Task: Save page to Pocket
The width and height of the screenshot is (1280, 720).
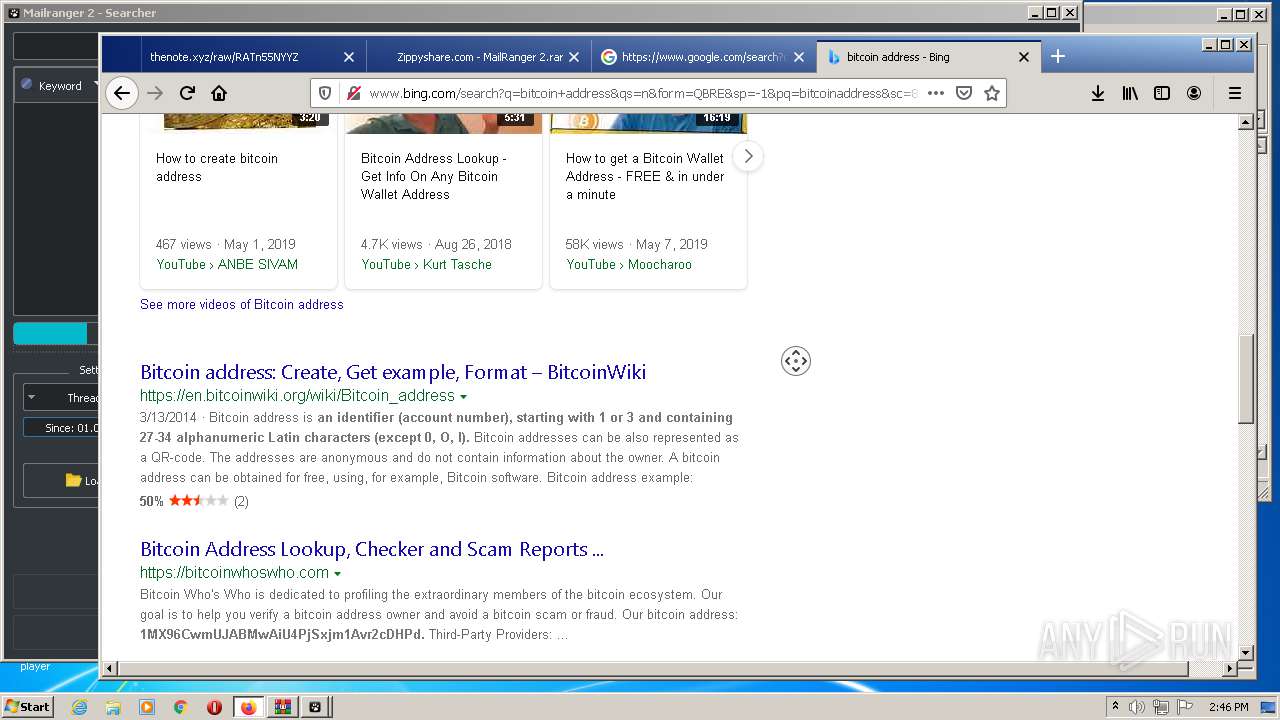Action: (x=964, y=93)
